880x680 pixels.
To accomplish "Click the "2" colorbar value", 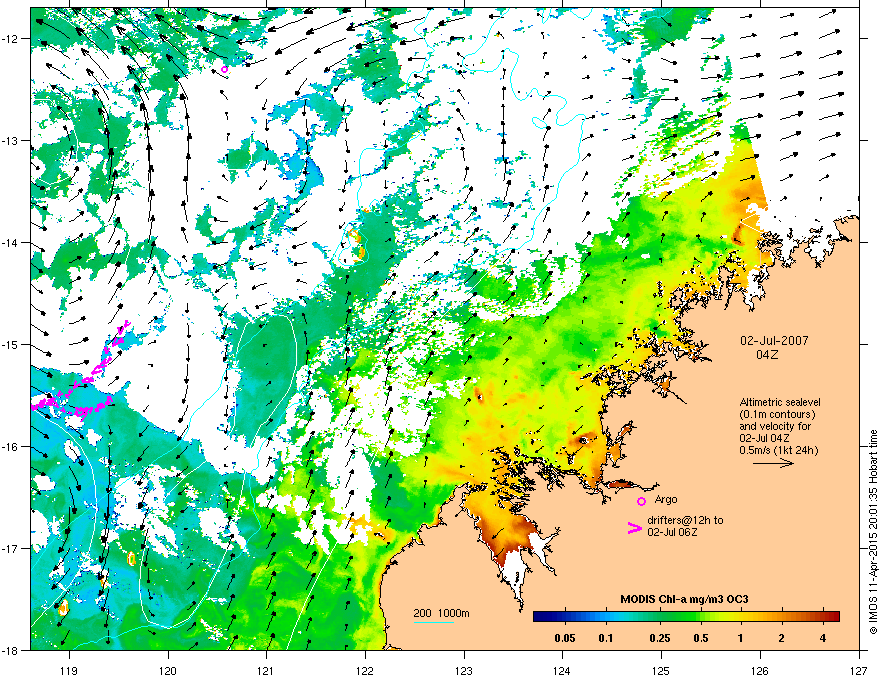I will click(781, 638).
